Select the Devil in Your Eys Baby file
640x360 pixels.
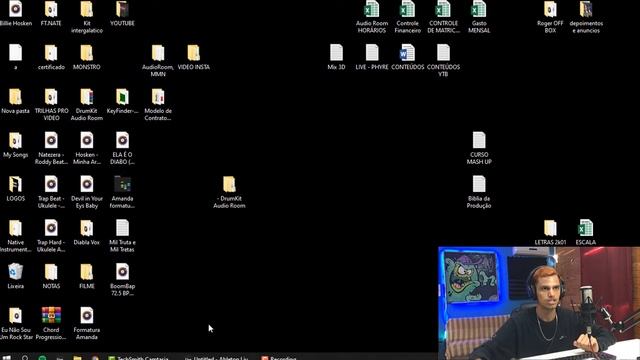87,184
